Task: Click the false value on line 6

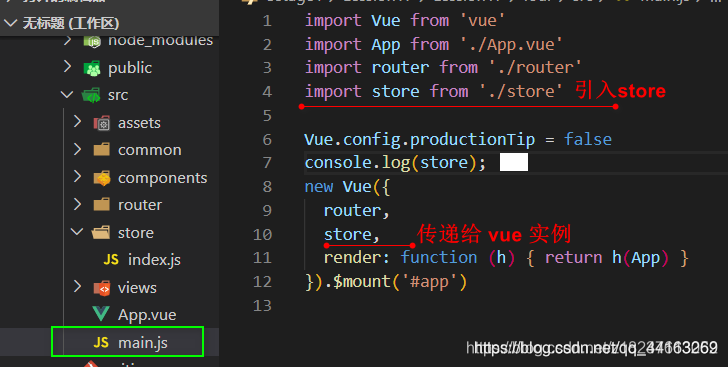Action: click(x=588, y=139)
